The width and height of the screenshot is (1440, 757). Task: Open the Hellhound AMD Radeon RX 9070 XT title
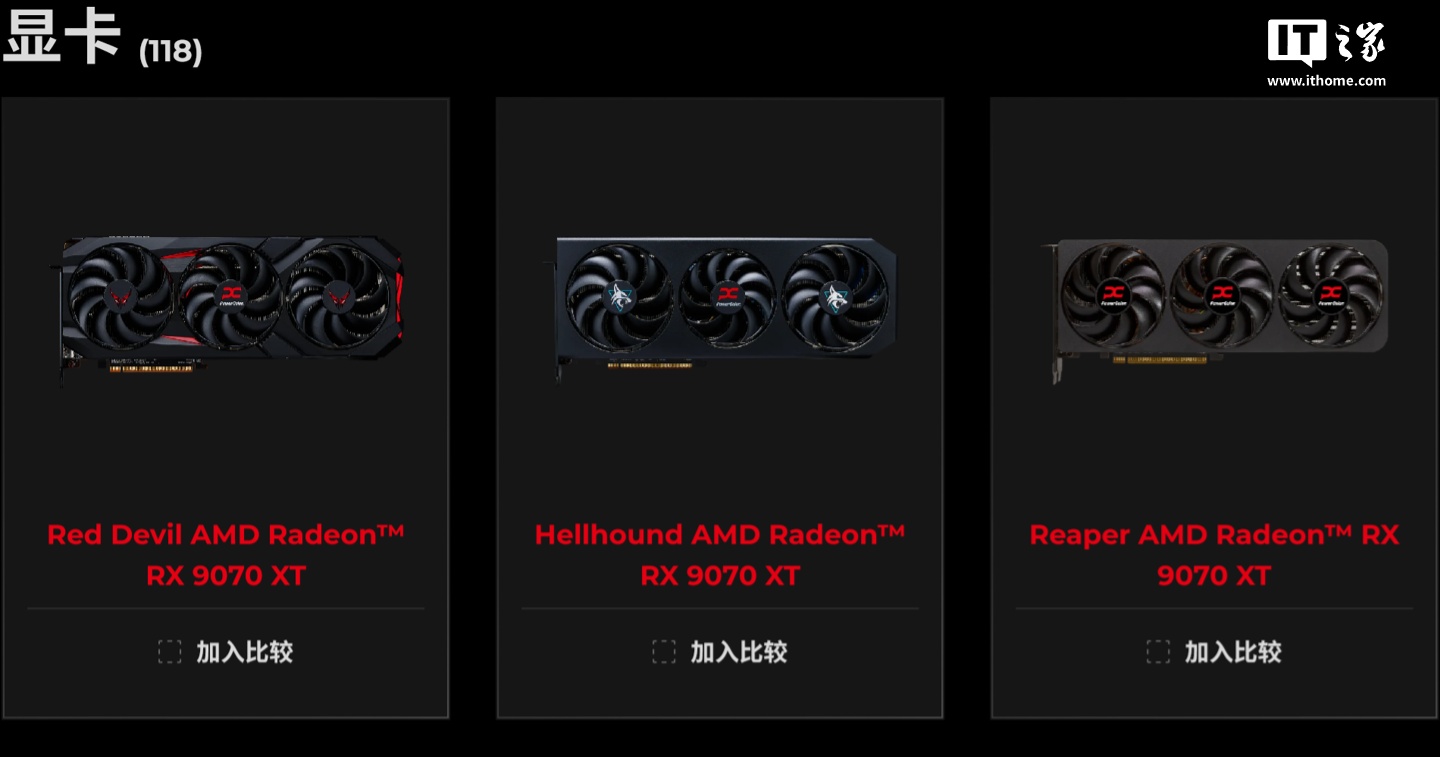tap(720, 555)
